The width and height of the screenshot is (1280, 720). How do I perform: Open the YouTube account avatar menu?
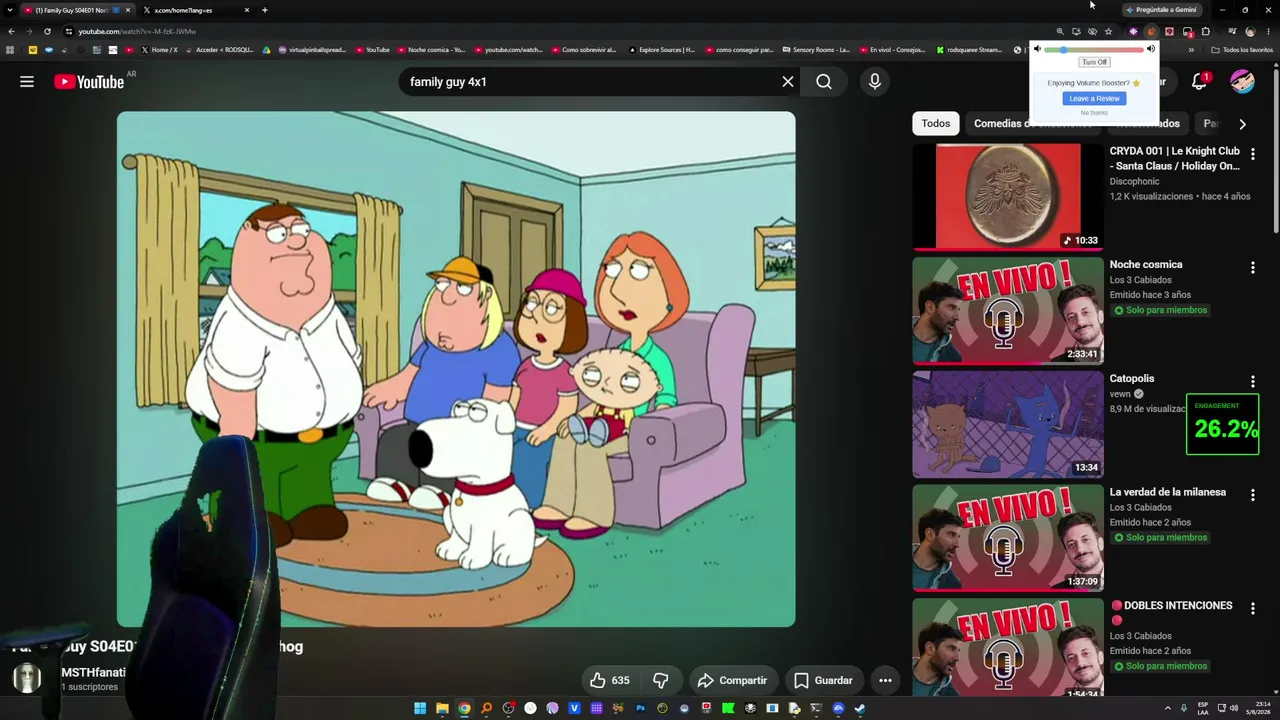click(x=1242, y=82)
